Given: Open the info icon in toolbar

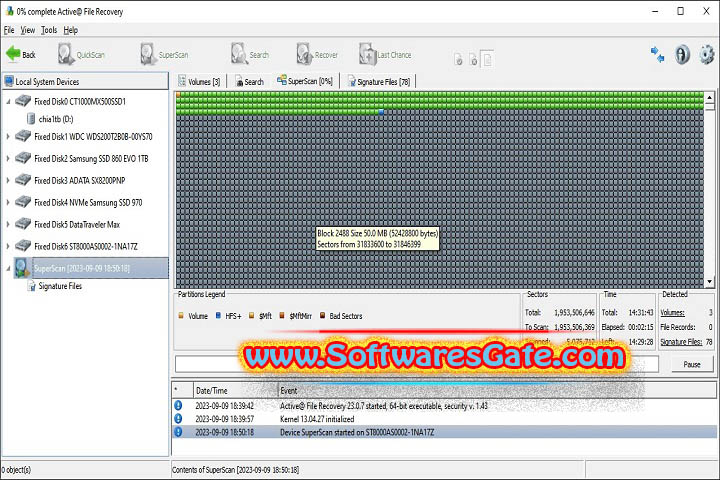Looking at the screenshot, I should [682, 54].
